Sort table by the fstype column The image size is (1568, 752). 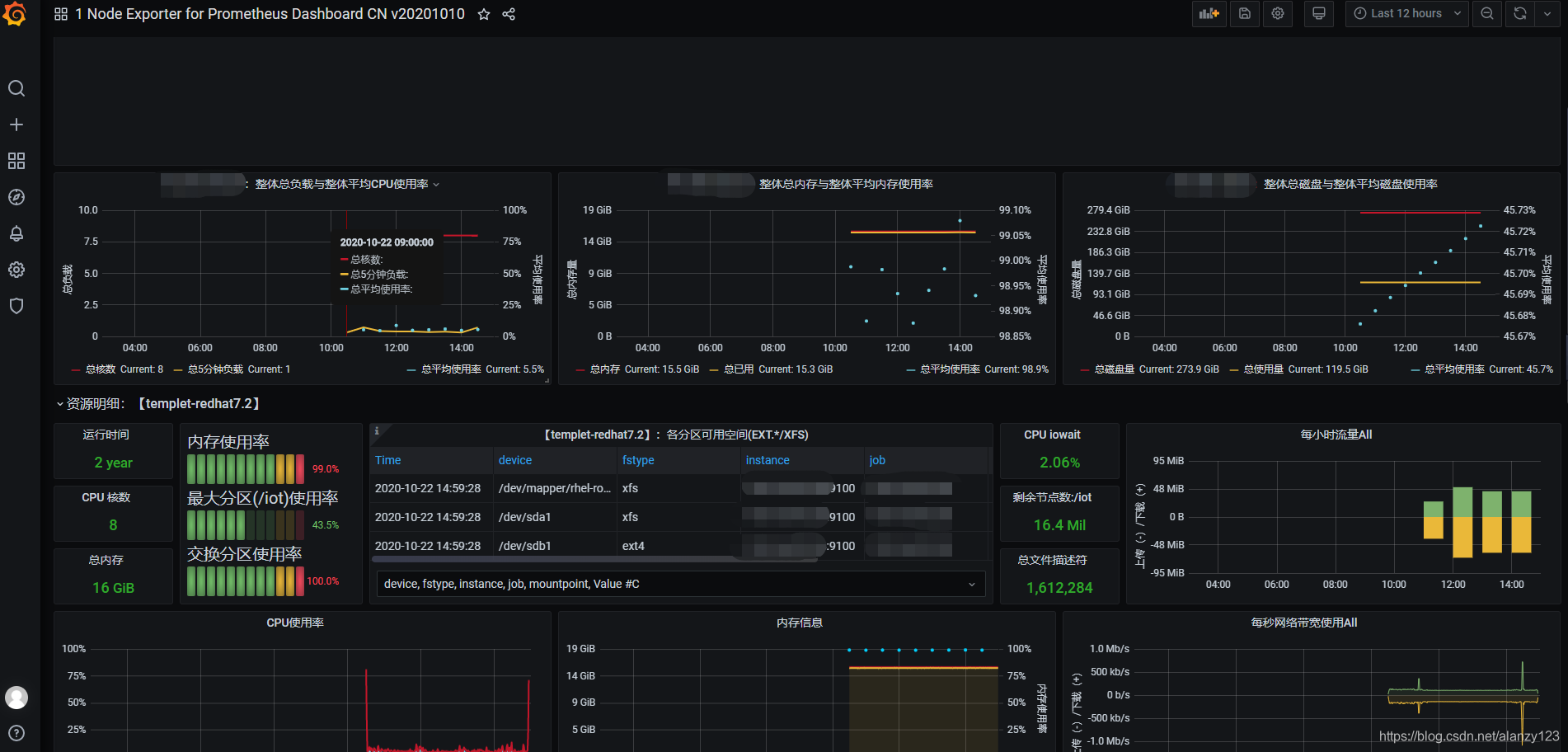(x=638, y=460)
